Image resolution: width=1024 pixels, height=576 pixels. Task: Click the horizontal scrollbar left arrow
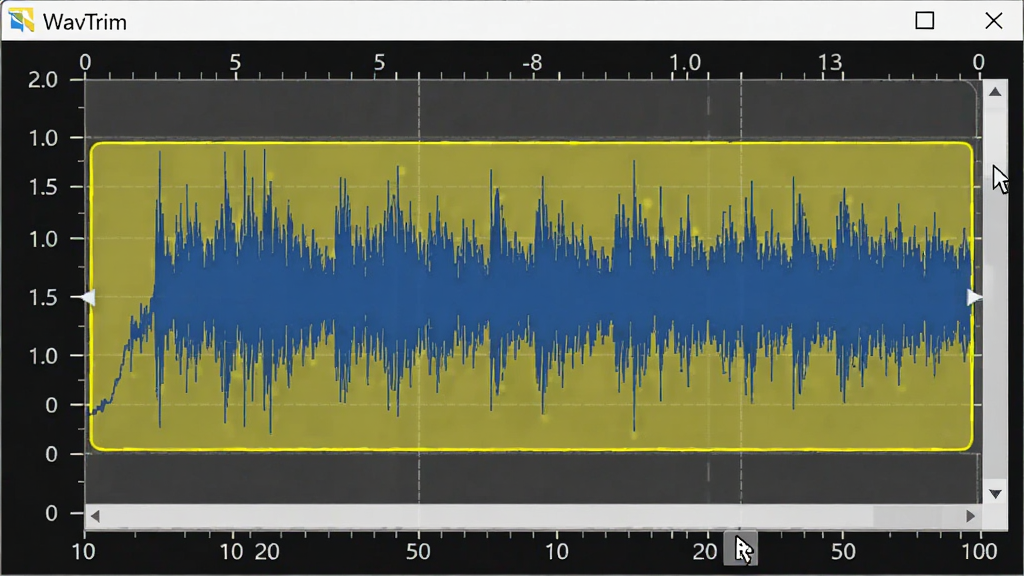click(95, 517)
